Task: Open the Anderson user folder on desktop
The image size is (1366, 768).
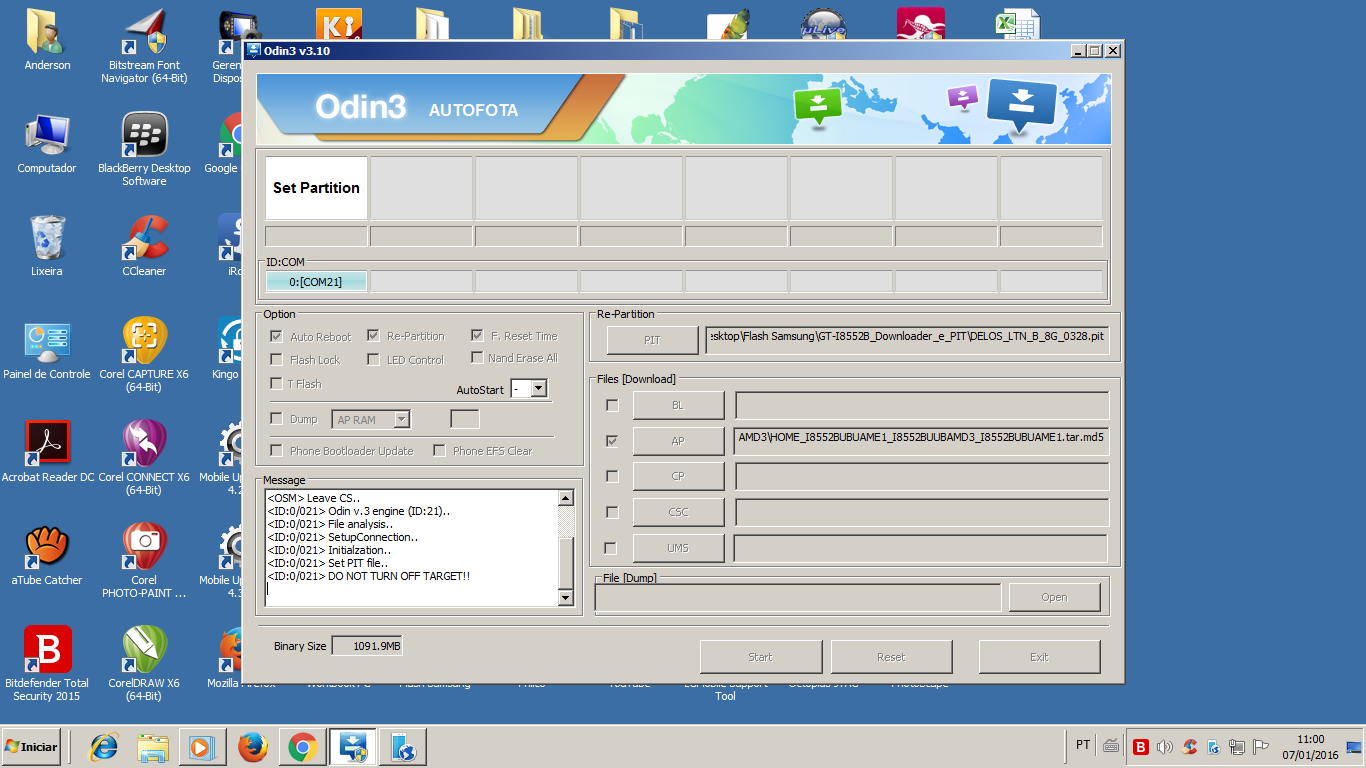Action: 47,41
